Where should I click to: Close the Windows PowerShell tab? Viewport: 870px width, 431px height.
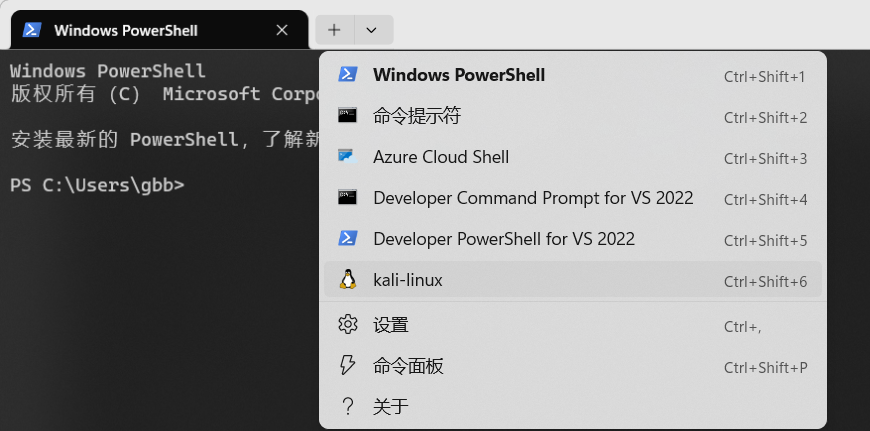click(282, 30)
